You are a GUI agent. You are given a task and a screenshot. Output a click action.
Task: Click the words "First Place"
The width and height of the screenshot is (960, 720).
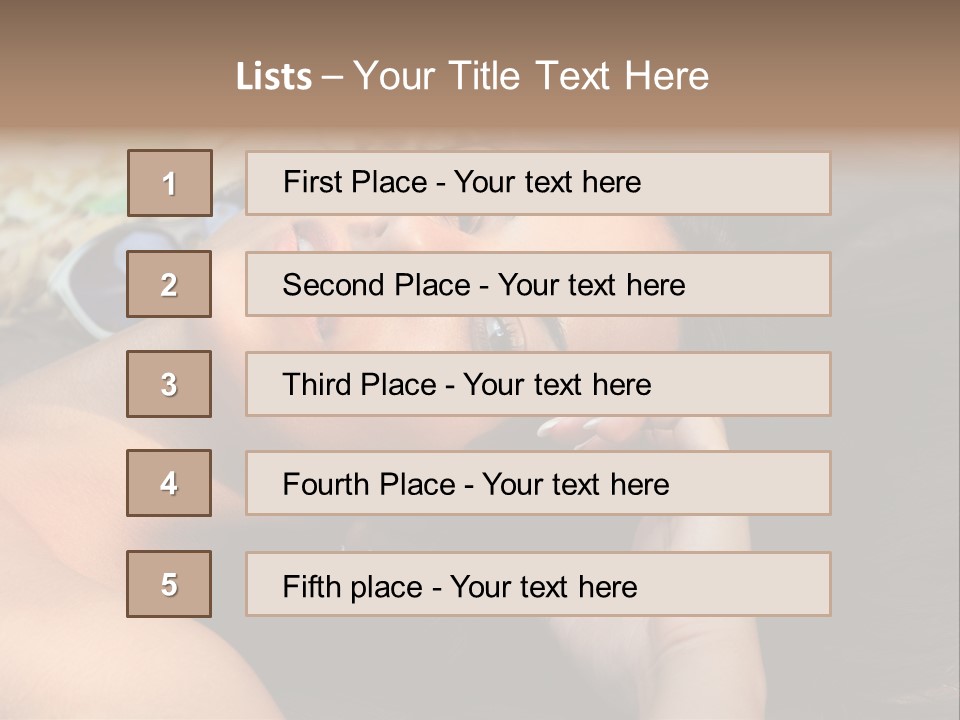(x=354, y=183)
